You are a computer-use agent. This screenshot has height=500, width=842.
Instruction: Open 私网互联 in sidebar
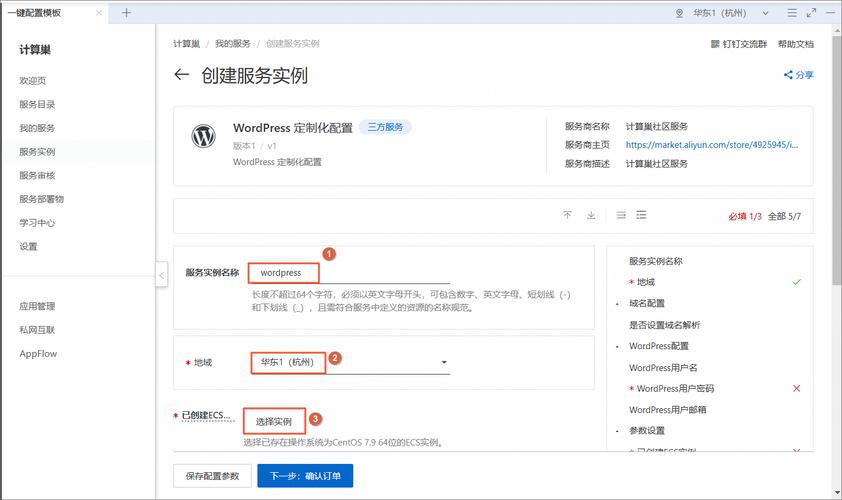[37, 330]
